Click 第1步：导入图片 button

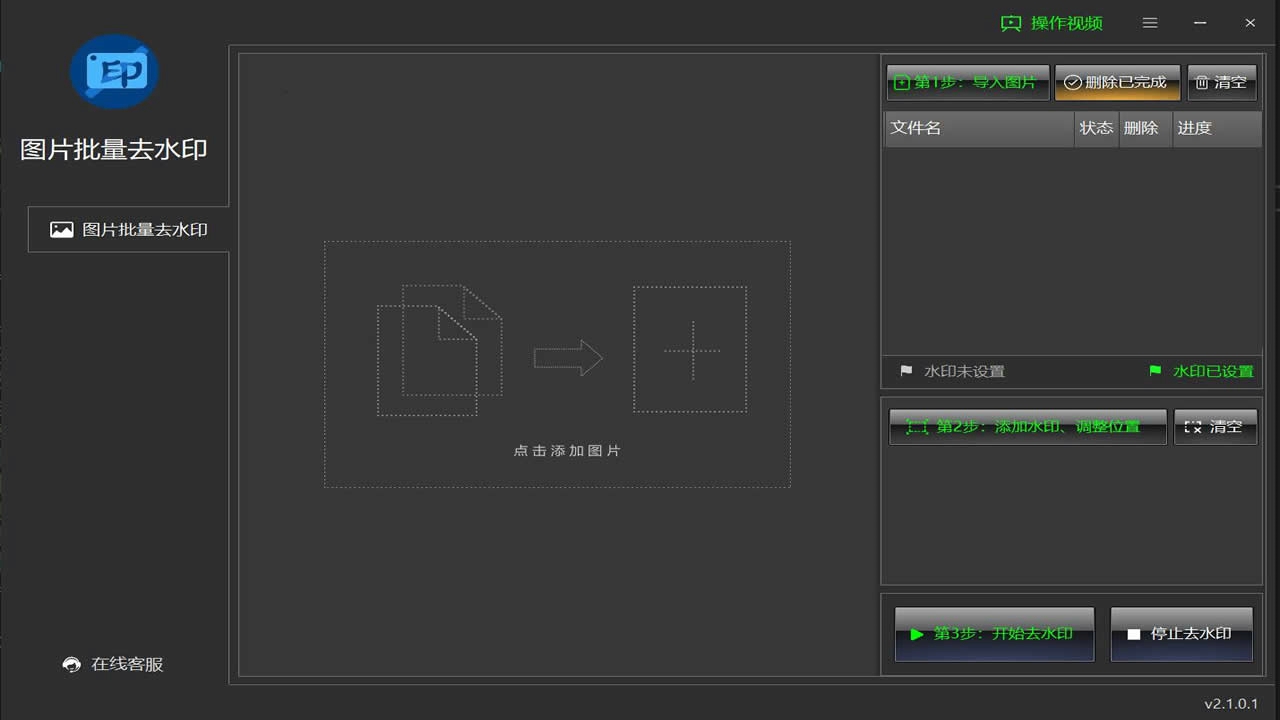click(x=967, y=83)
